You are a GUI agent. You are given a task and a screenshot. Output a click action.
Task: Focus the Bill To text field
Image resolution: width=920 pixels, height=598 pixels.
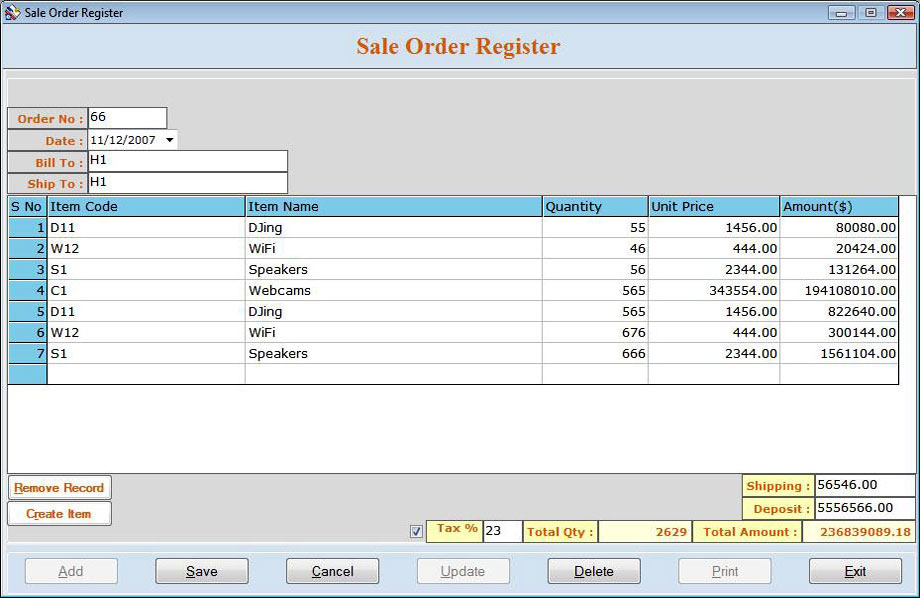187,161
